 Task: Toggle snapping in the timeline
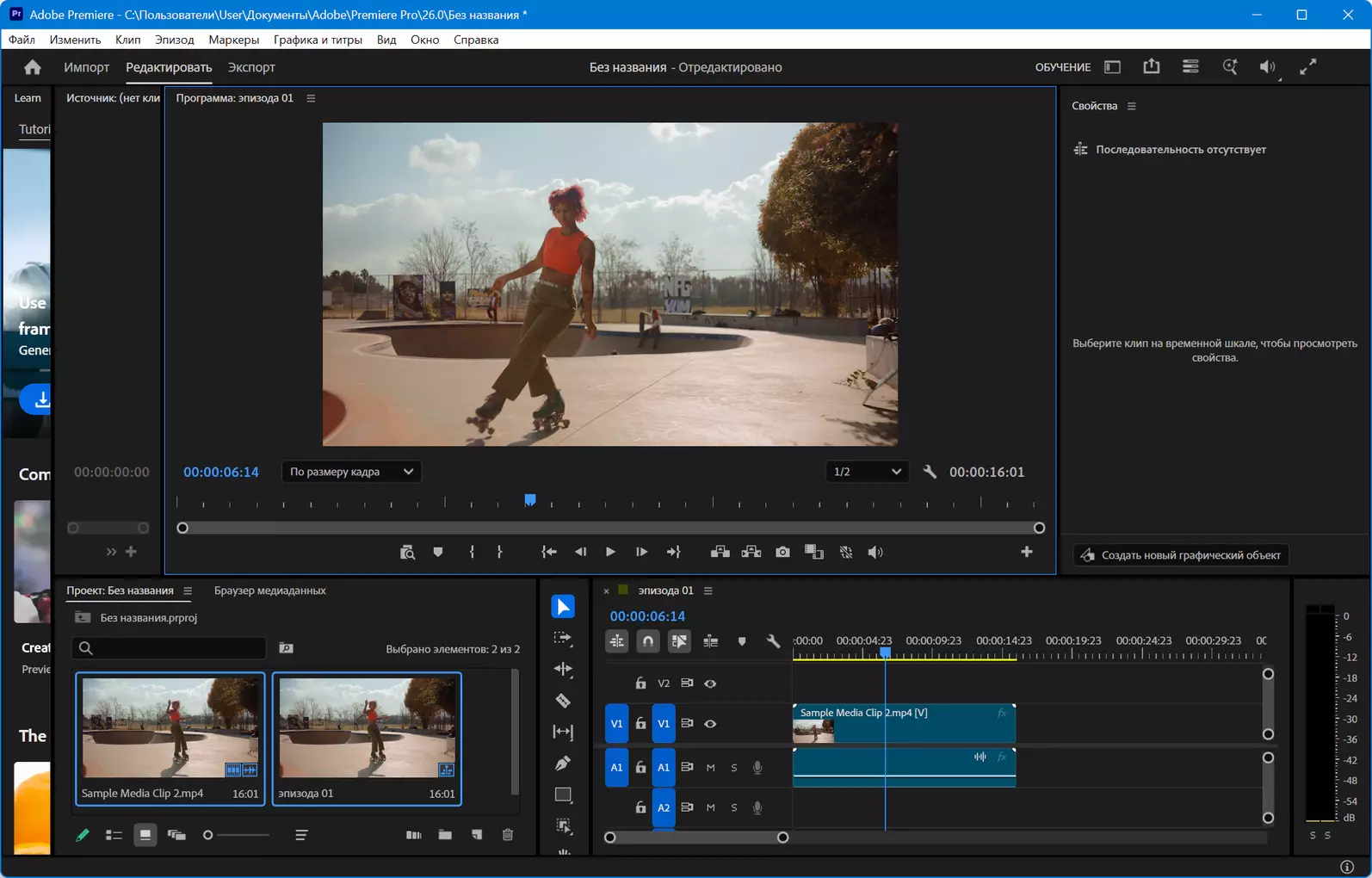(648, 641)
